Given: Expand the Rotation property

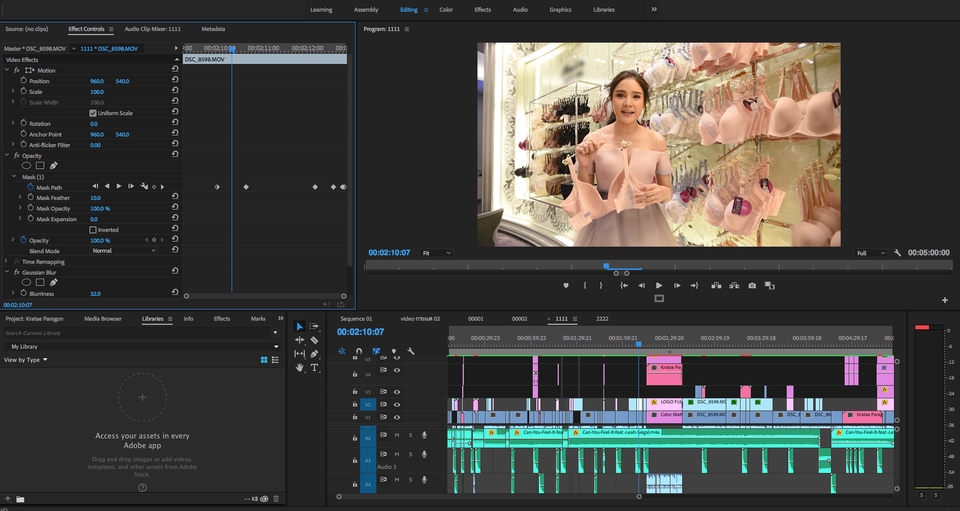Looking at the screenshot, I should point(13,123).
